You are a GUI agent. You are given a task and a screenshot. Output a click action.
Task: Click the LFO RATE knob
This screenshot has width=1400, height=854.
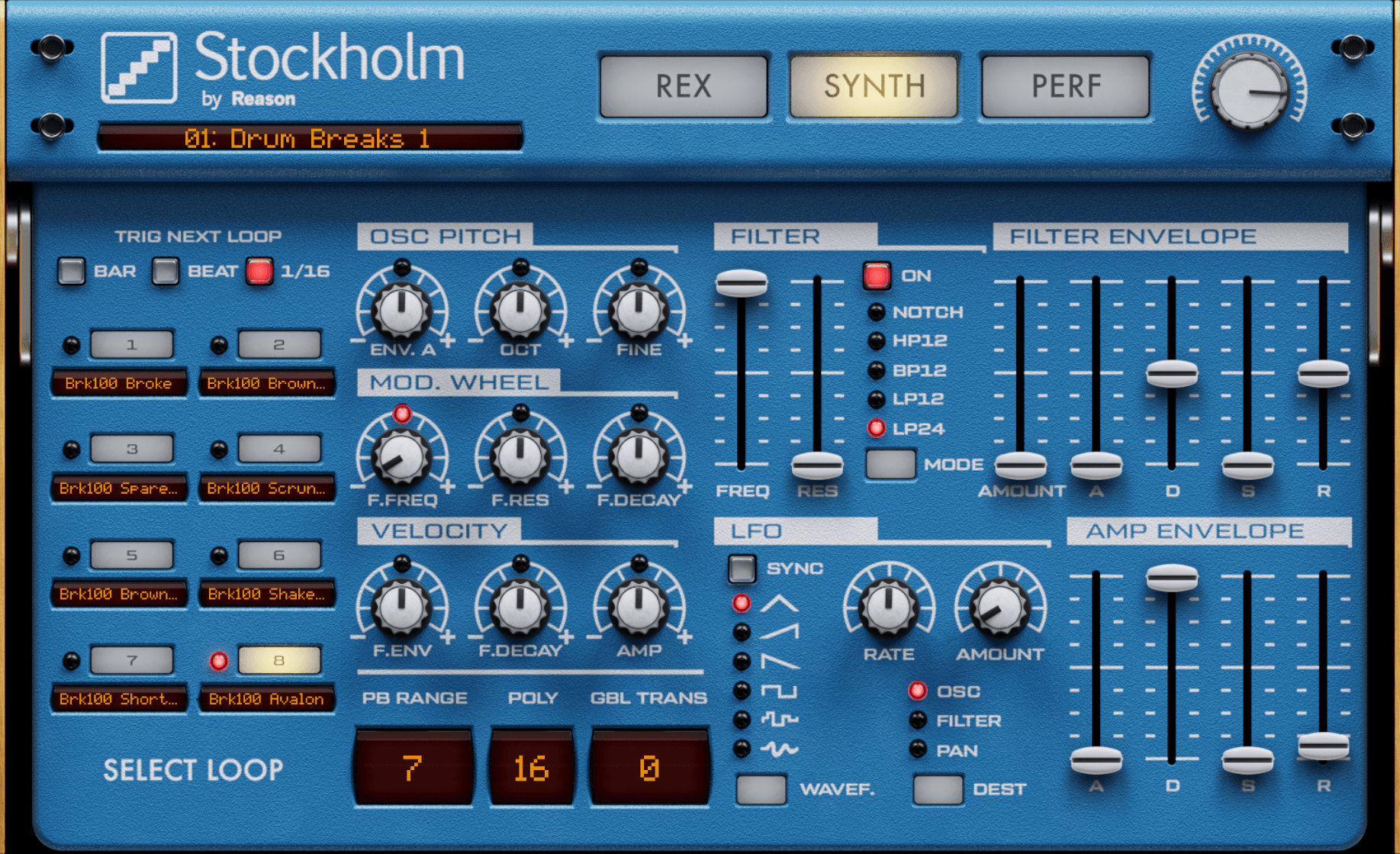[888, 607]
